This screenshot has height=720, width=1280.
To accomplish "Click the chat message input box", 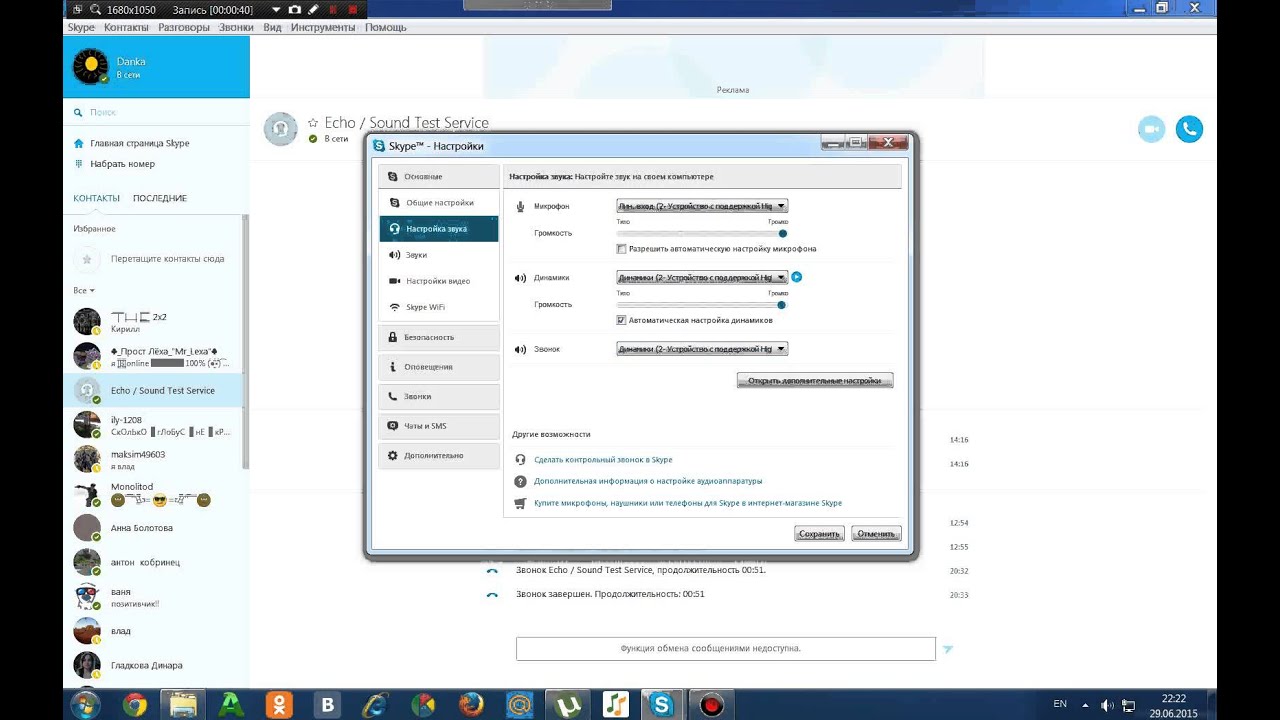I will tap(726, 649).
